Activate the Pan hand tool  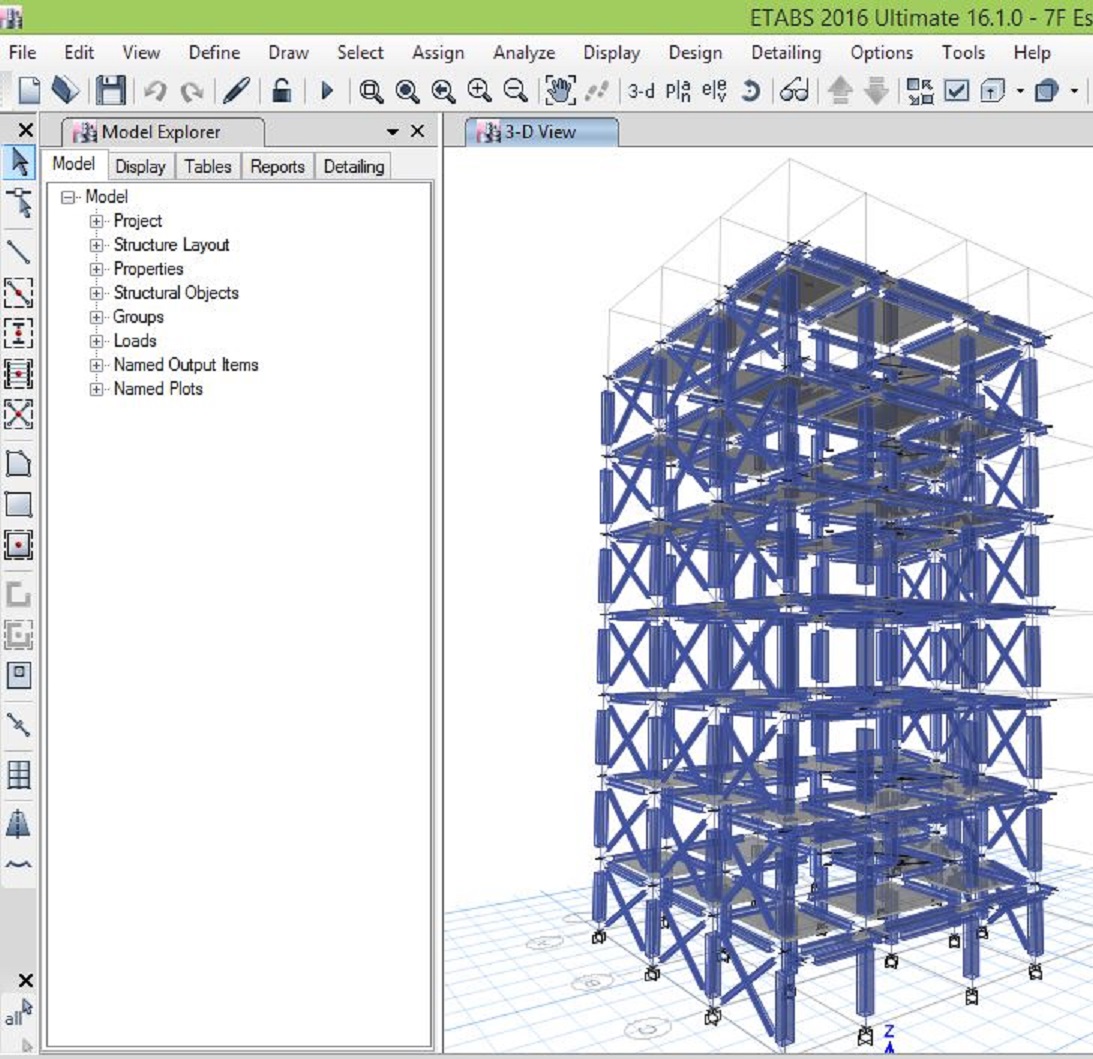pyautogui.click(x=560, y=91)
